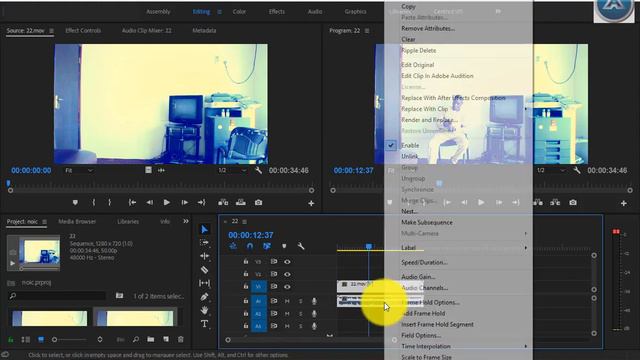Image resolution: width=640 pixels, height=360 pixels.
Task: Click Overwrite button in Source monitor
Action: 241,202
